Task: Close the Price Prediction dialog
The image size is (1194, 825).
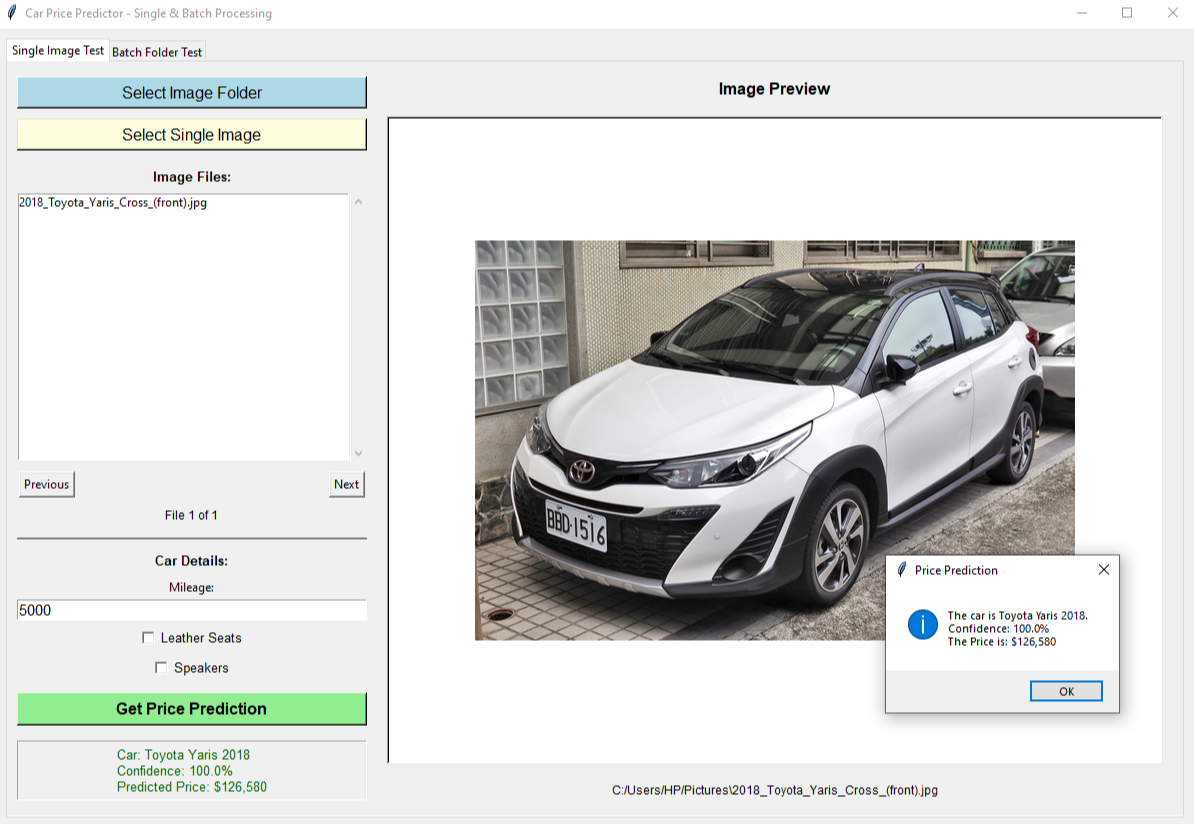Action: (x=1103, y=570)
